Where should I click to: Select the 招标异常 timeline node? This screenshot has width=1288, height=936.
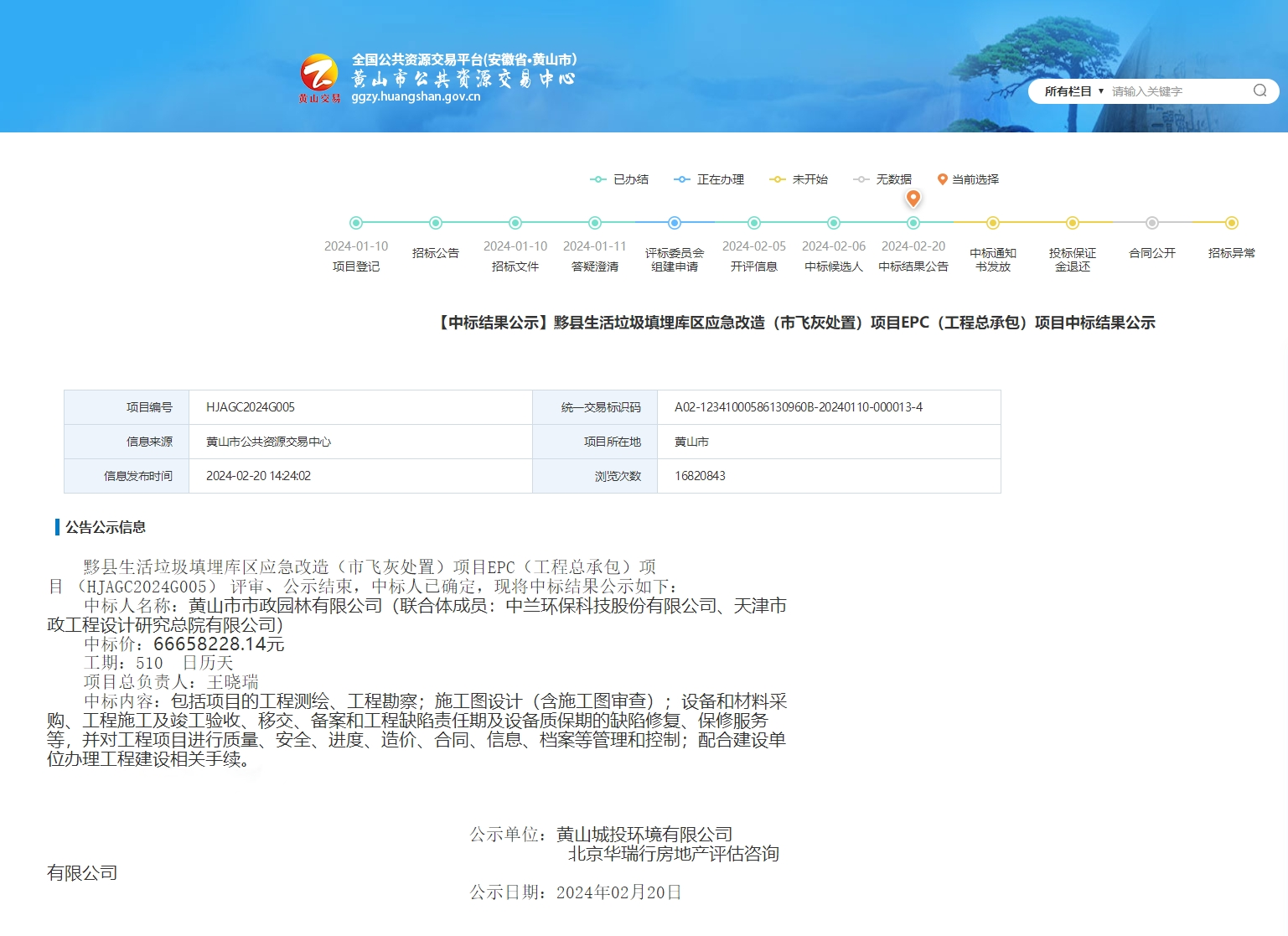(x=1231, y=223)
